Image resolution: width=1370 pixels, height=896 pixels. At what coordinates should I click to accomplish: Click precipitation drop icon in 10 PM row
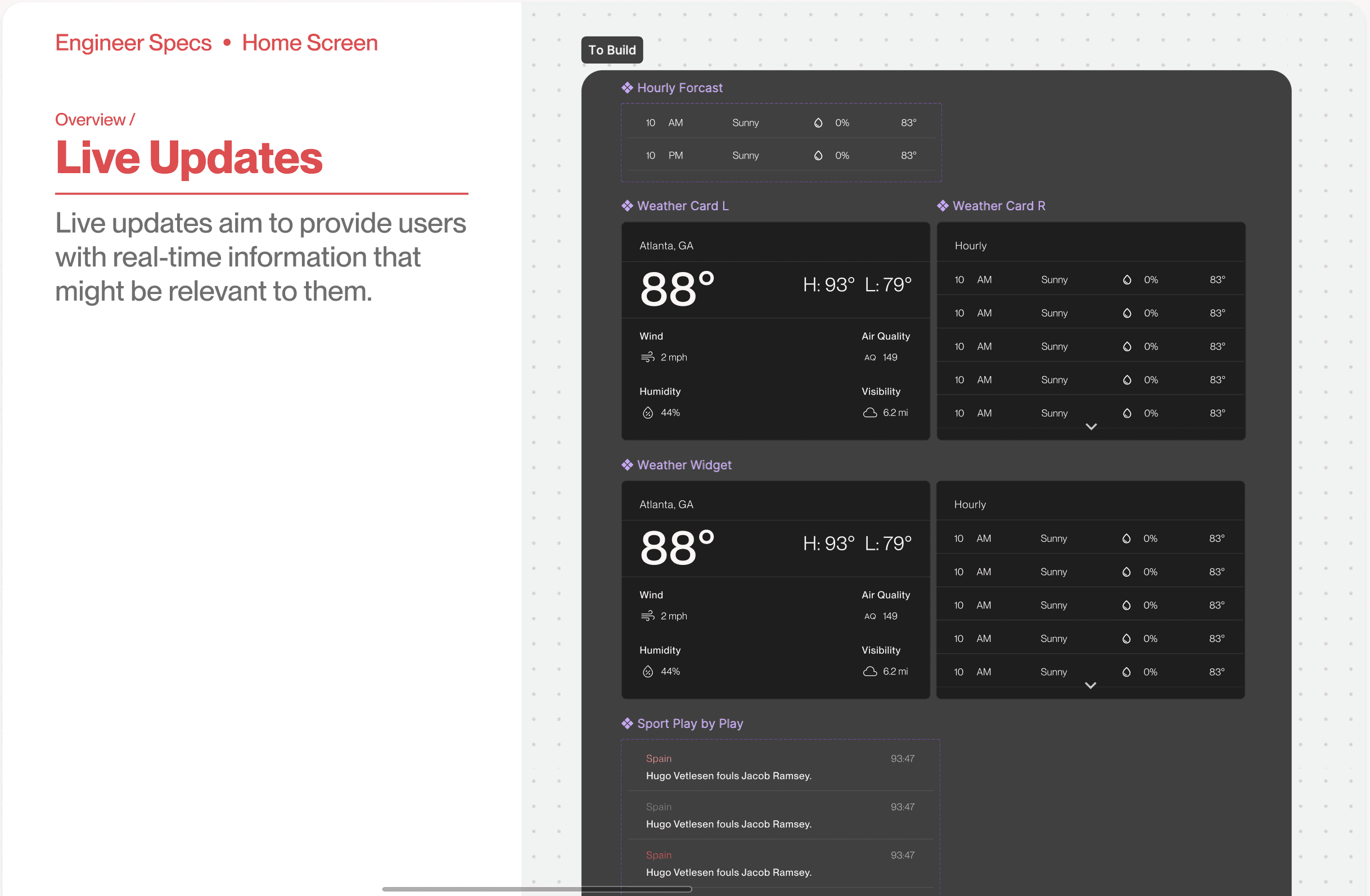tap(818, 155)
